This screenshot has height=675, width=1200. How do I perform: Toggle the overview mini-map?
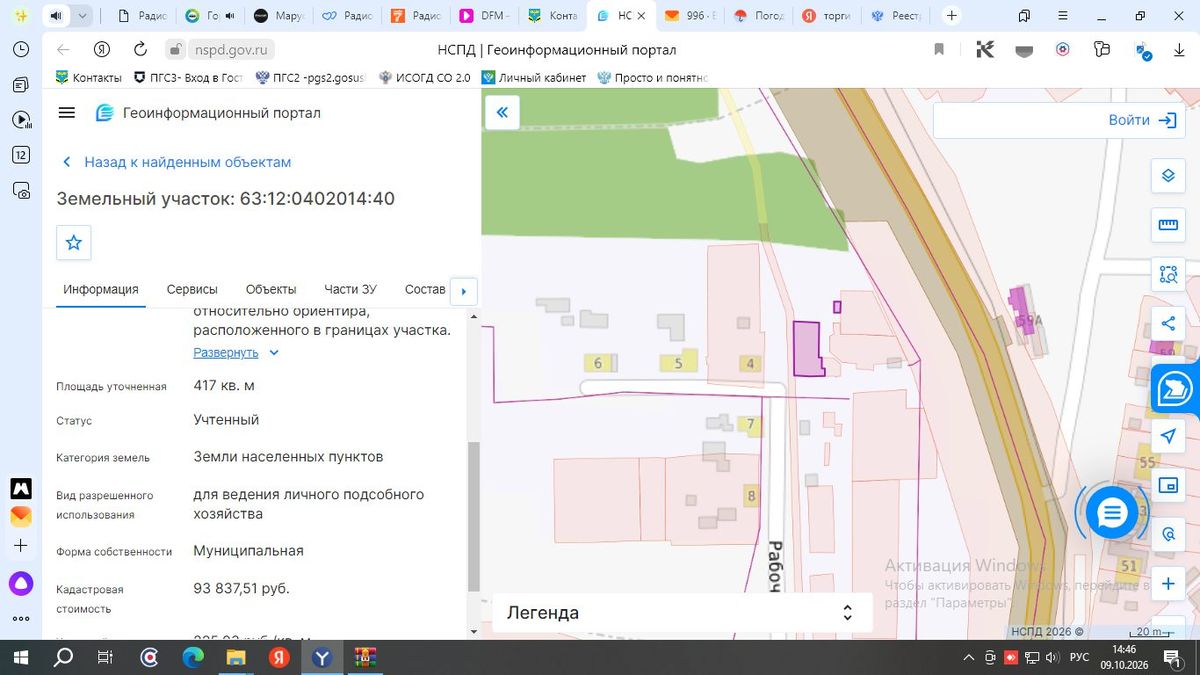(1168, 485)
